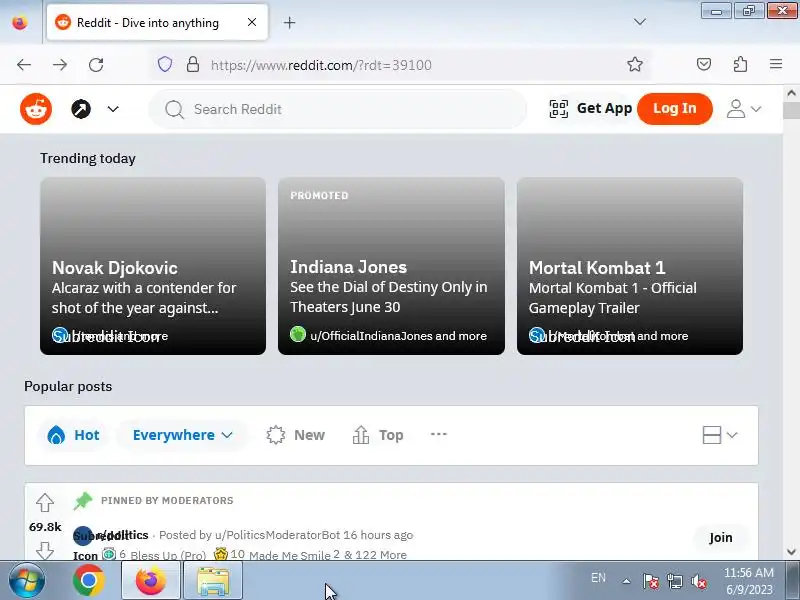Click the EN language indicator
Image resolution: width=800 pixels, height=600 pixels.
tap(598, 578)
